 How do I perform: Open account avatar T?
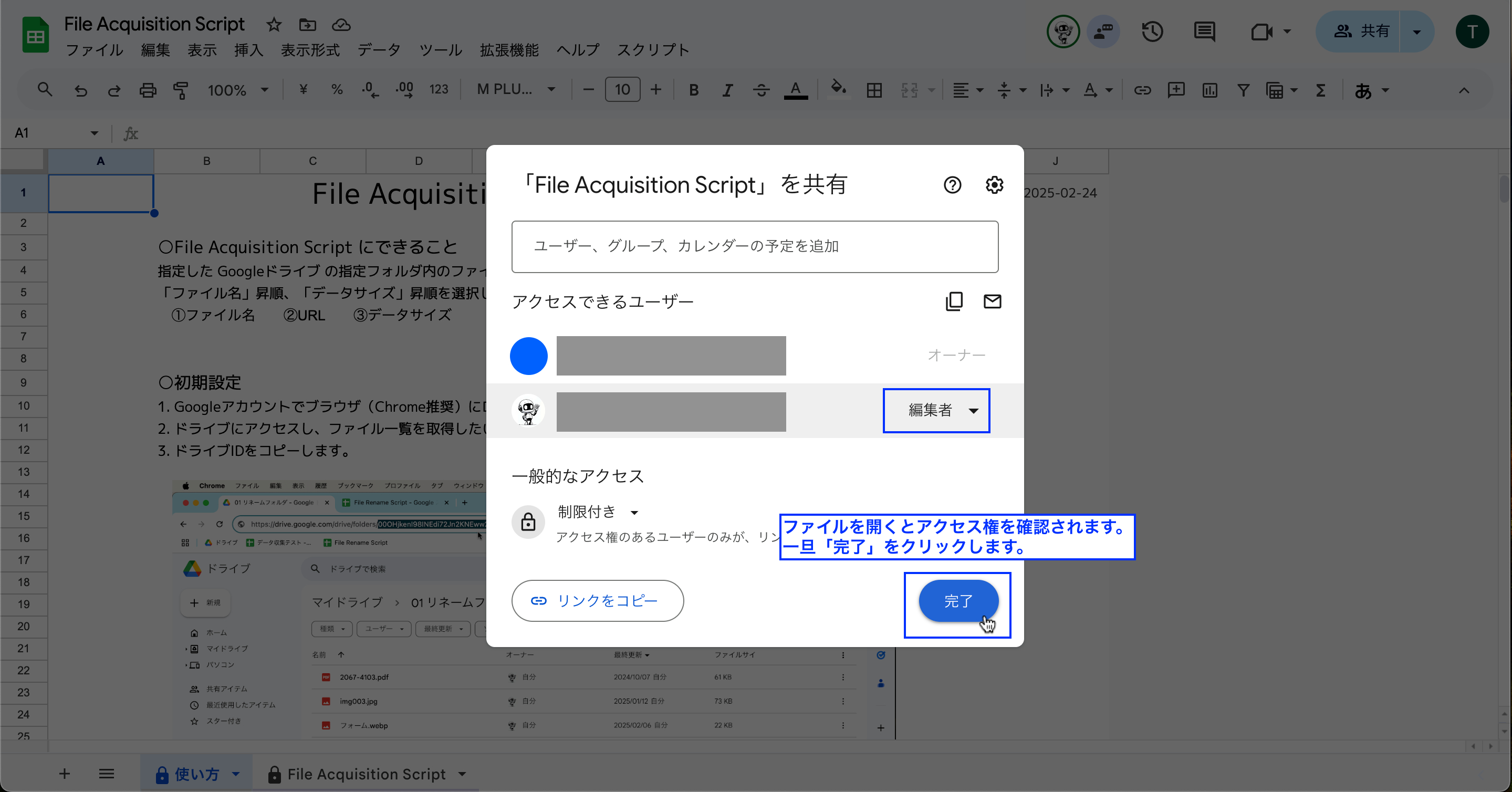1472,32
